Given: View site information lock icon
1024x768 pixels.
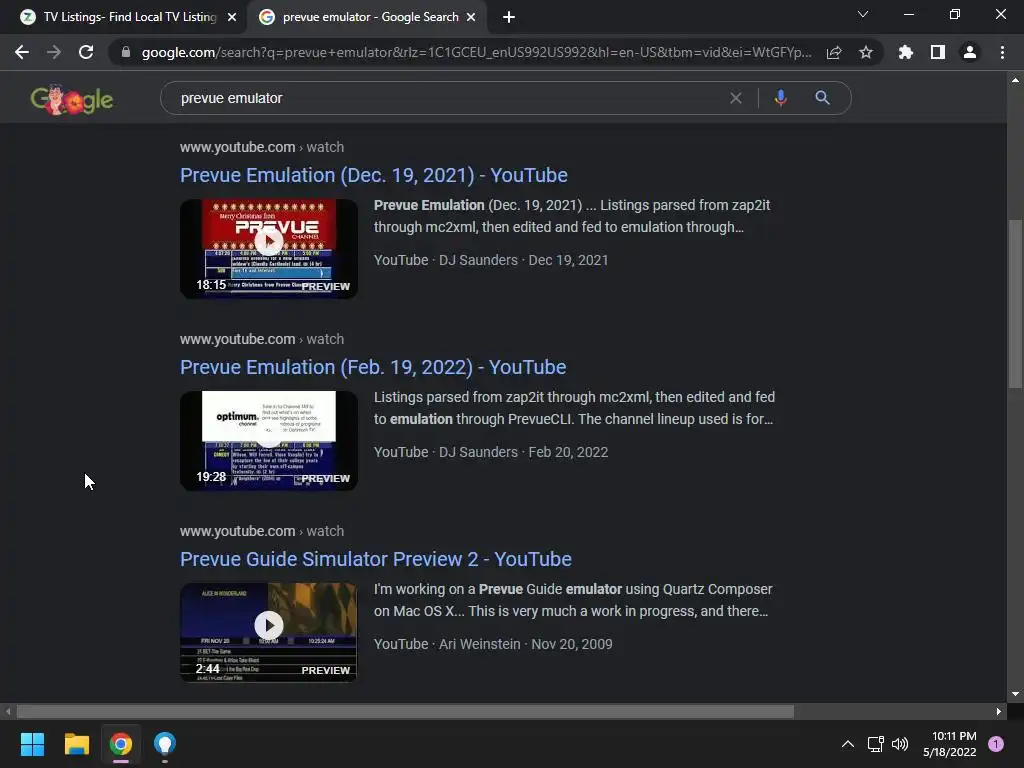Looking at the screenshot, I should tap(125, 52).
